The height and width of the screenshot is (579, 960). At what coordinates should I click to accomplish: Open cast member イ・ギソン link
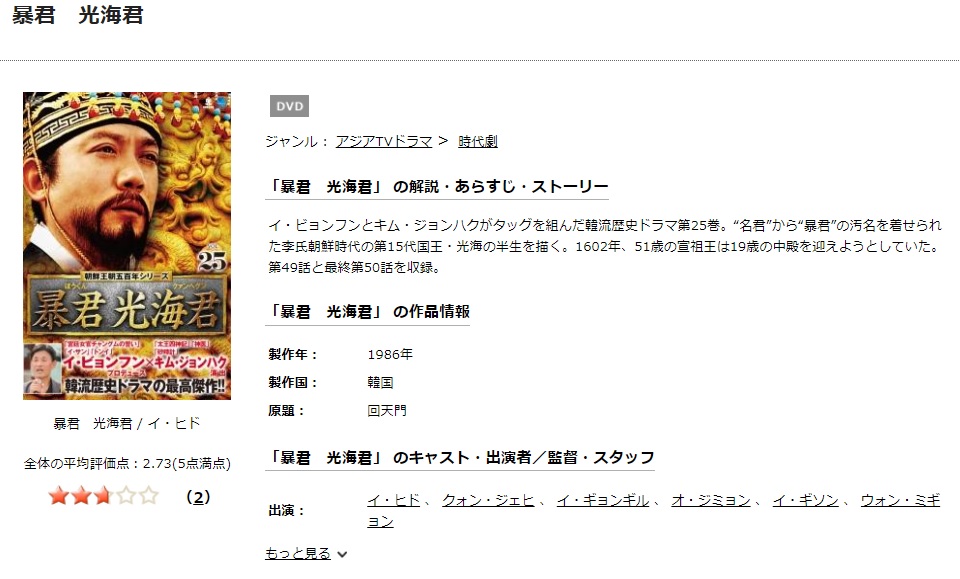(x=805, y=501)
